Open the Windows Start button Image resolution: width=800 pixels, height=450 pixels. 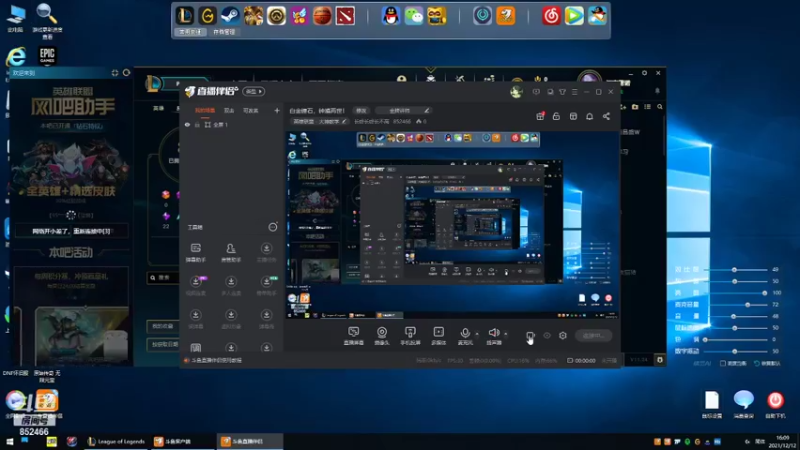(9, 442)
